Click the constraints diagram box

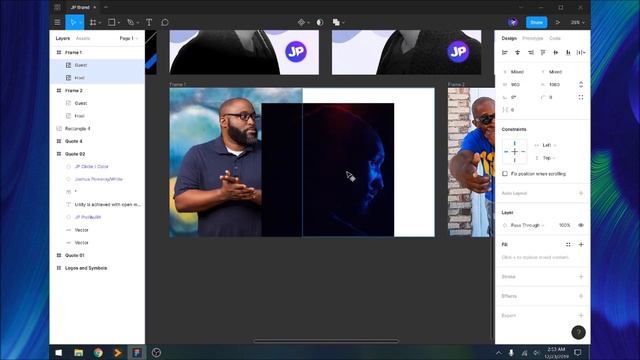click(x=514, y=151)
